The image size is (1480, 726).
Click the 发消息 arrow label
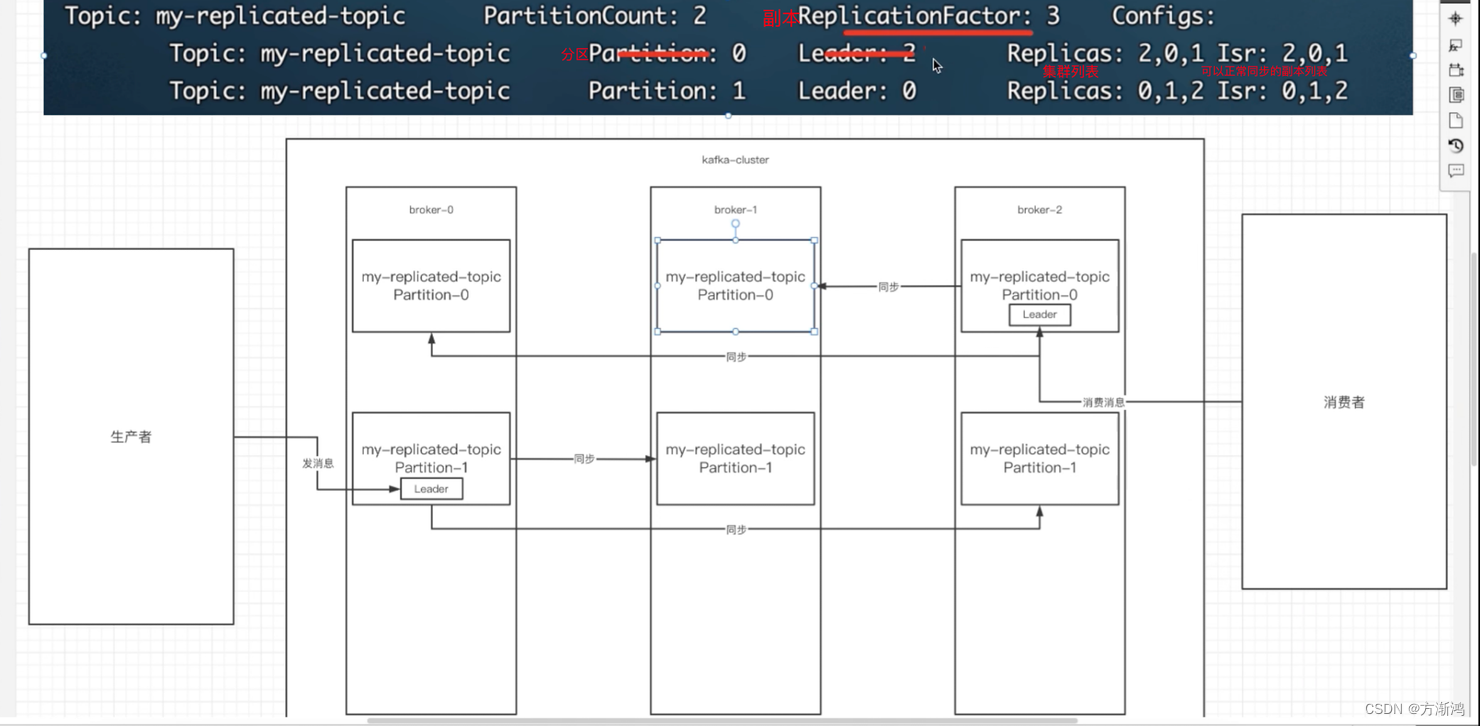[318, 464]
